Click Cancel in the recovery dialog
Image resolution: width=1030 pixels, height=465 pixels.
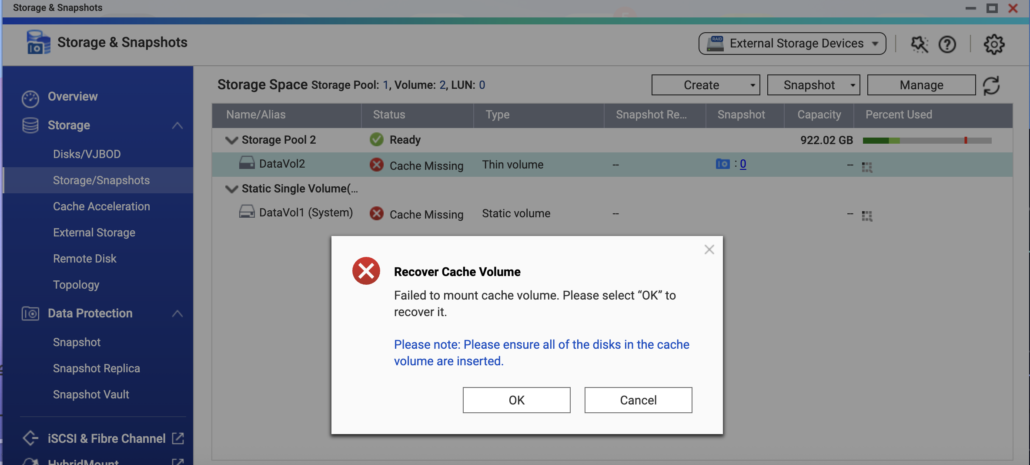coord(638,400)
